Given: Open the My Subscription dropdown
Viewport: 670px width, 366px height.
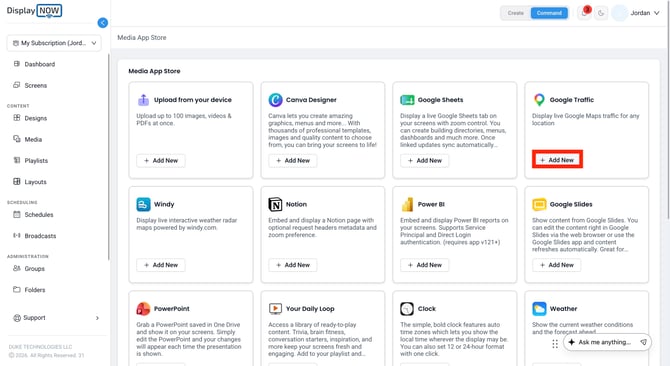Looking at the screenshot, I should (54, 43).
